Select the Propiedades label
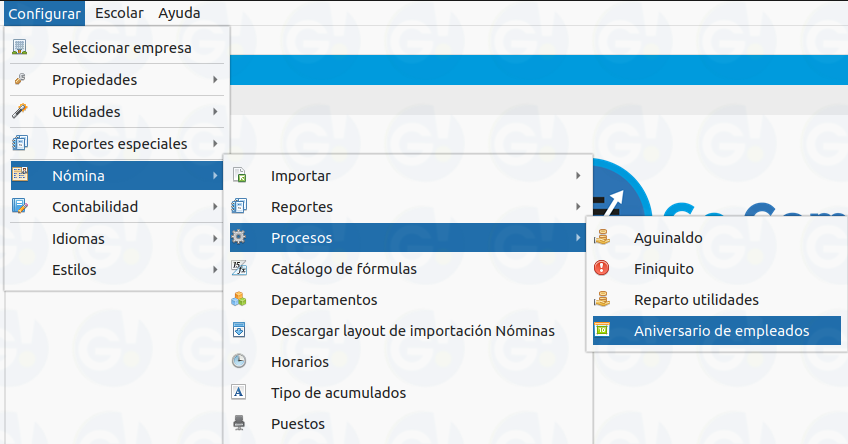 click(x=94, y=80)
